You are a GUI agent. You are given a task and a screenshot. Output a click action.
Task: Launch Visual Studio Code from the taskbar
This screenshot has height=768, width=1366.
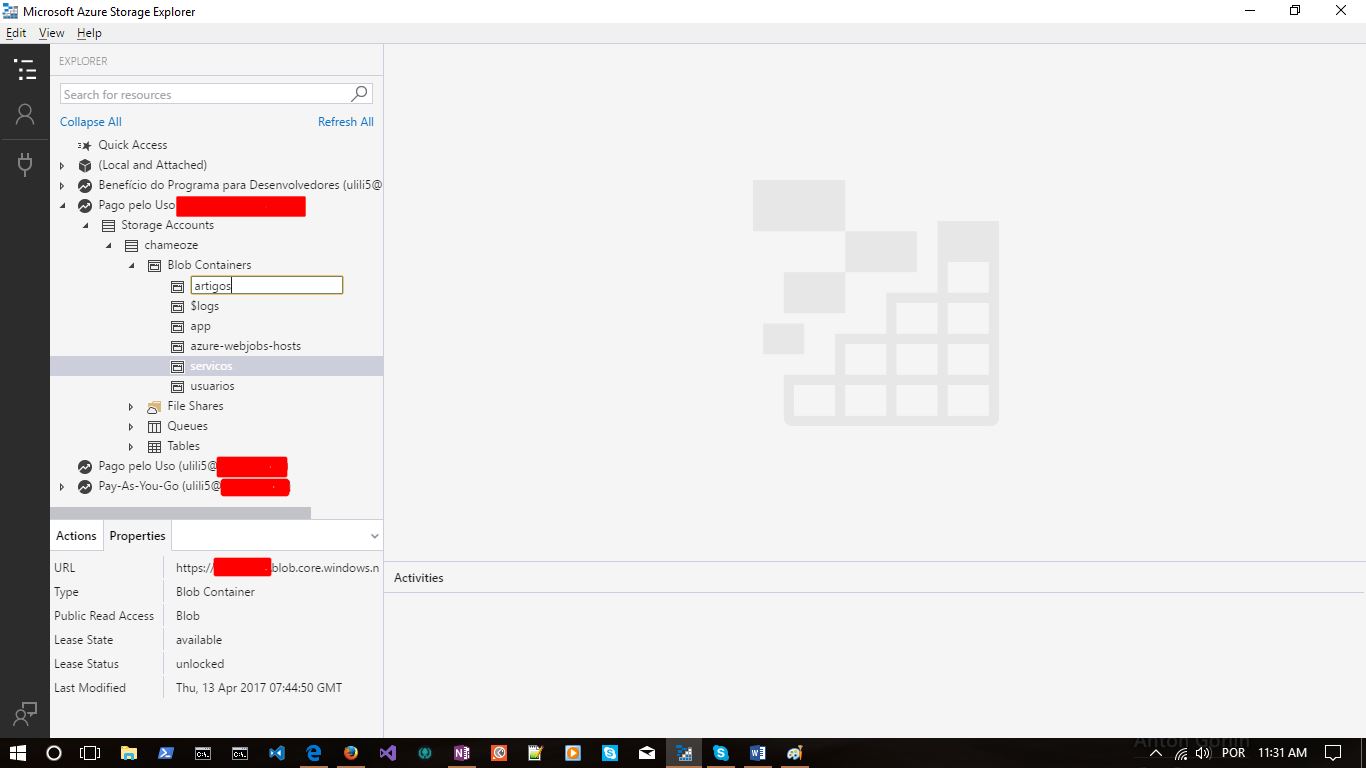point(277,753)
